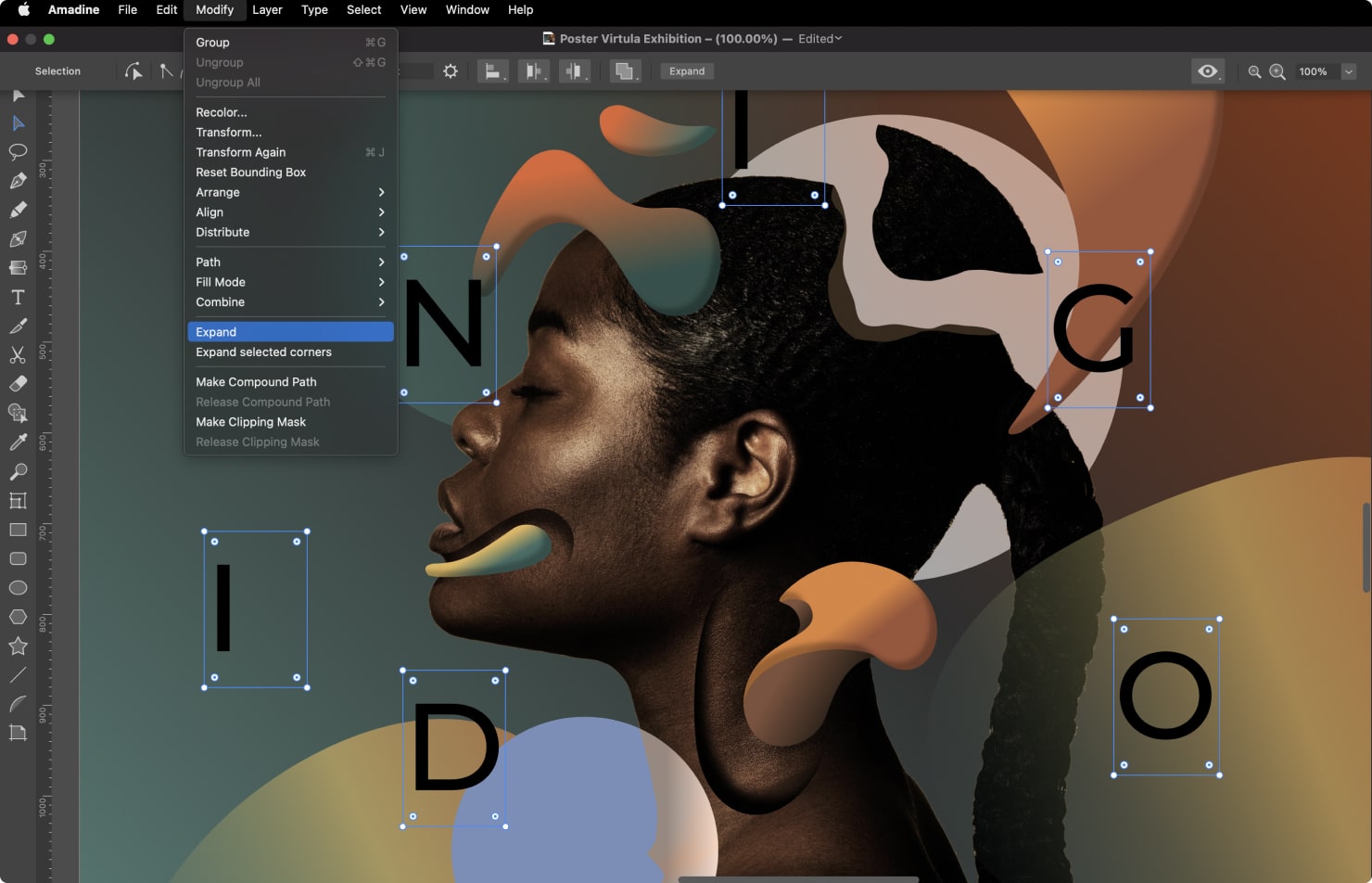Screen dimensions: 1372x883
Task: Click the highlighted Expand menu item
Action: pyautogui.click(x=290, y=332)
